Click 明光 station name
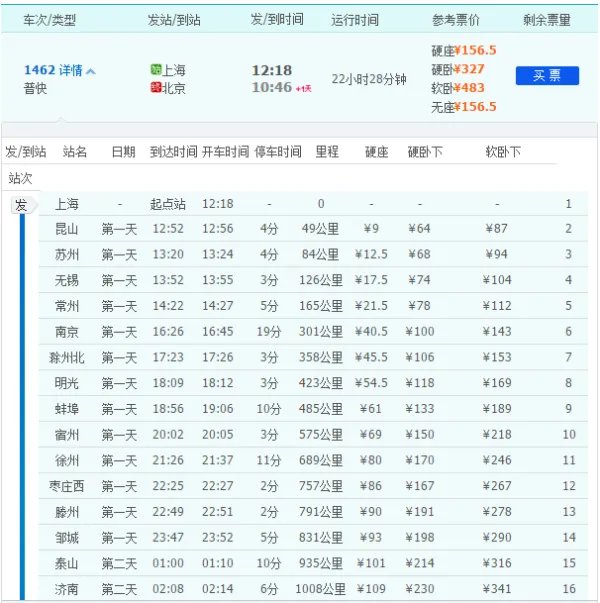600x603 pixels. pos(67,383)
